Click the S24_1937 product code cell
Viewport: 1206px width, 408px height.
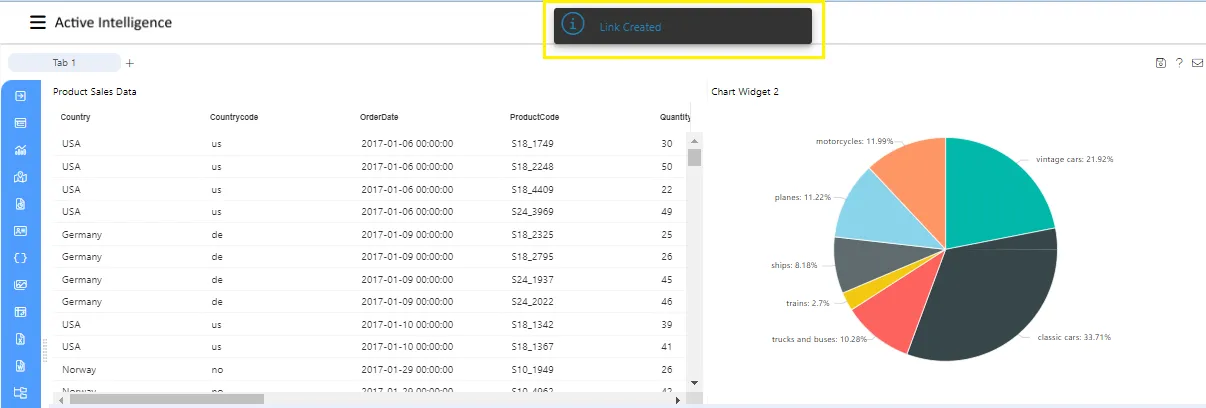click(x=532, y=279)
